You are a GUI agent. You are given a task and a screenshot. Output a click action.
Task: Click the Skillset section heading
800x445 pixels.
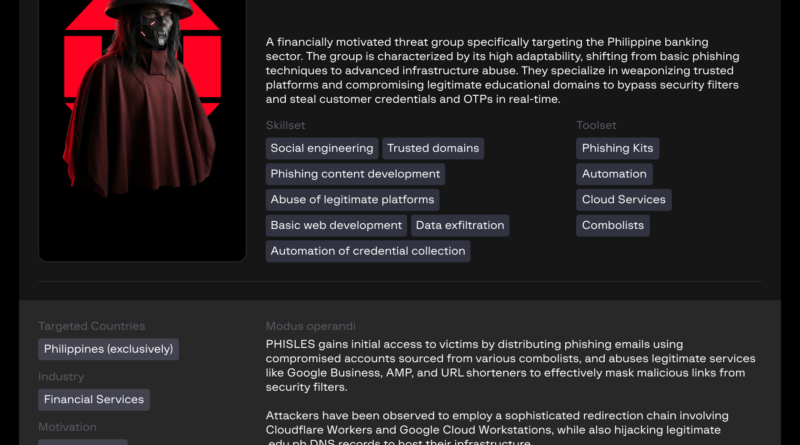pyautogui.click(x=285, y=125)
